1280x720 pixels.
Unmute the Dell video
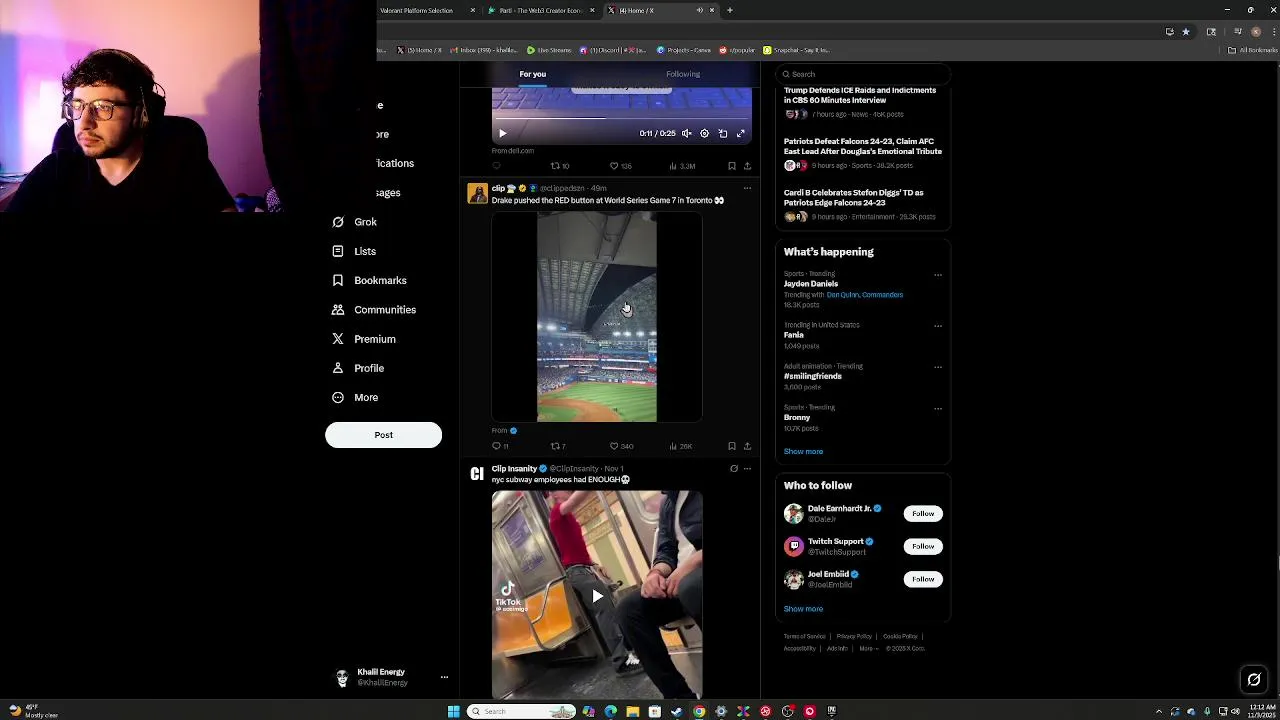coord(687,133)
